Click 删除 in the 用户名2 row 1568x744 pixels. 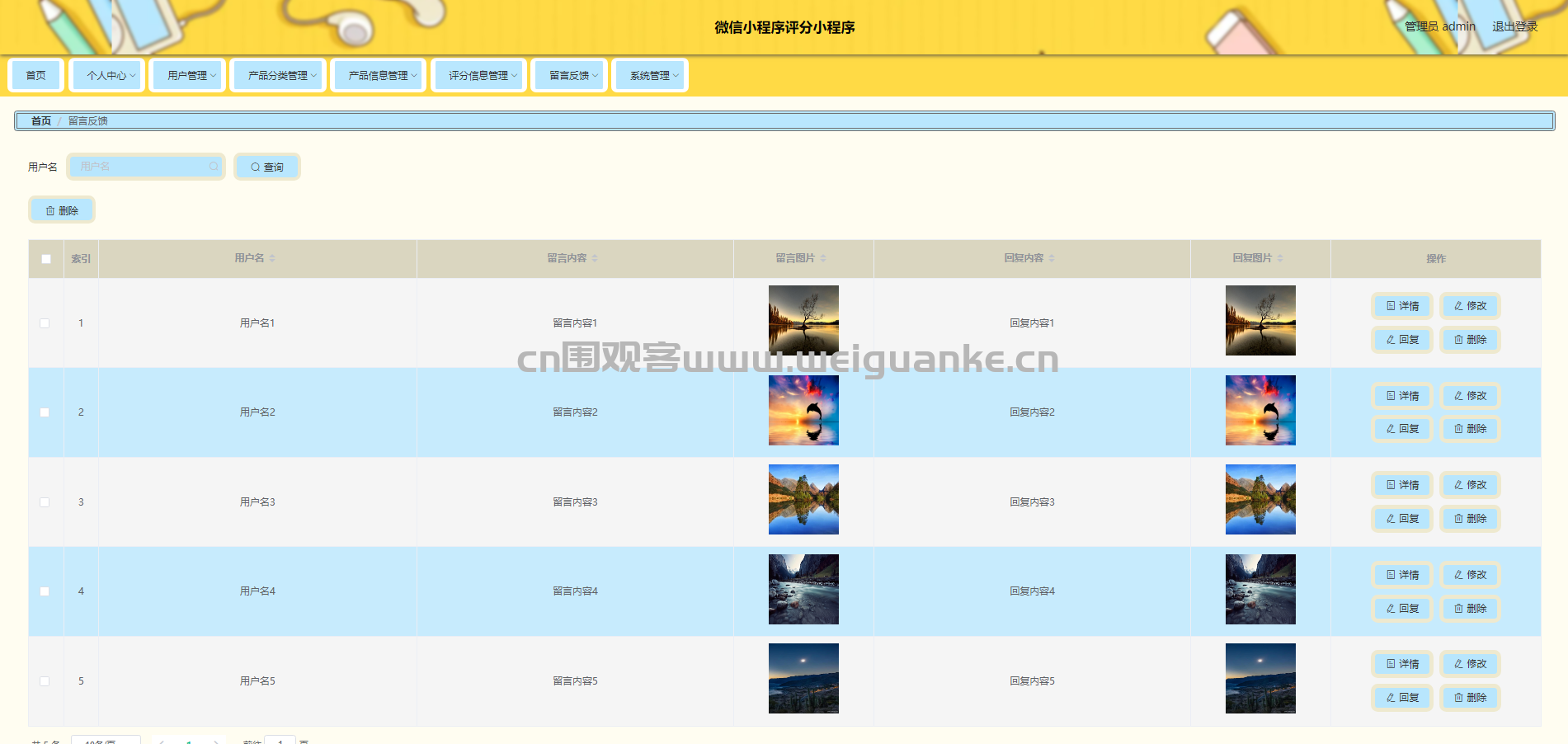coord(1470,429)
